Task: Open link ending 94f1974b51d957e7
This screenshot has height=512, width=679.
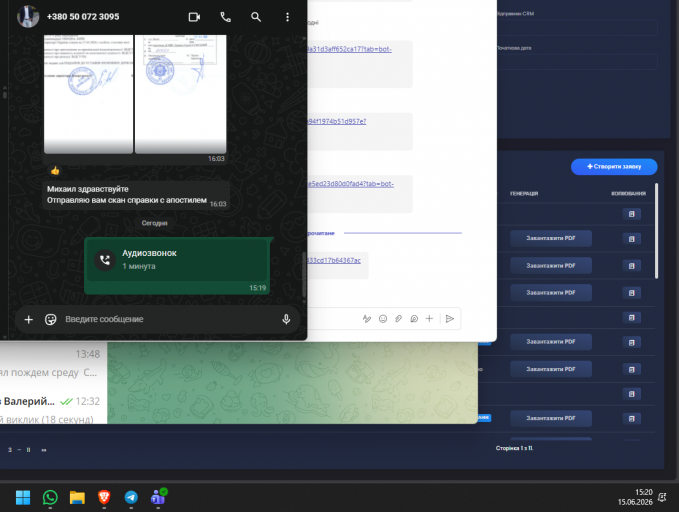Action: 336,121
